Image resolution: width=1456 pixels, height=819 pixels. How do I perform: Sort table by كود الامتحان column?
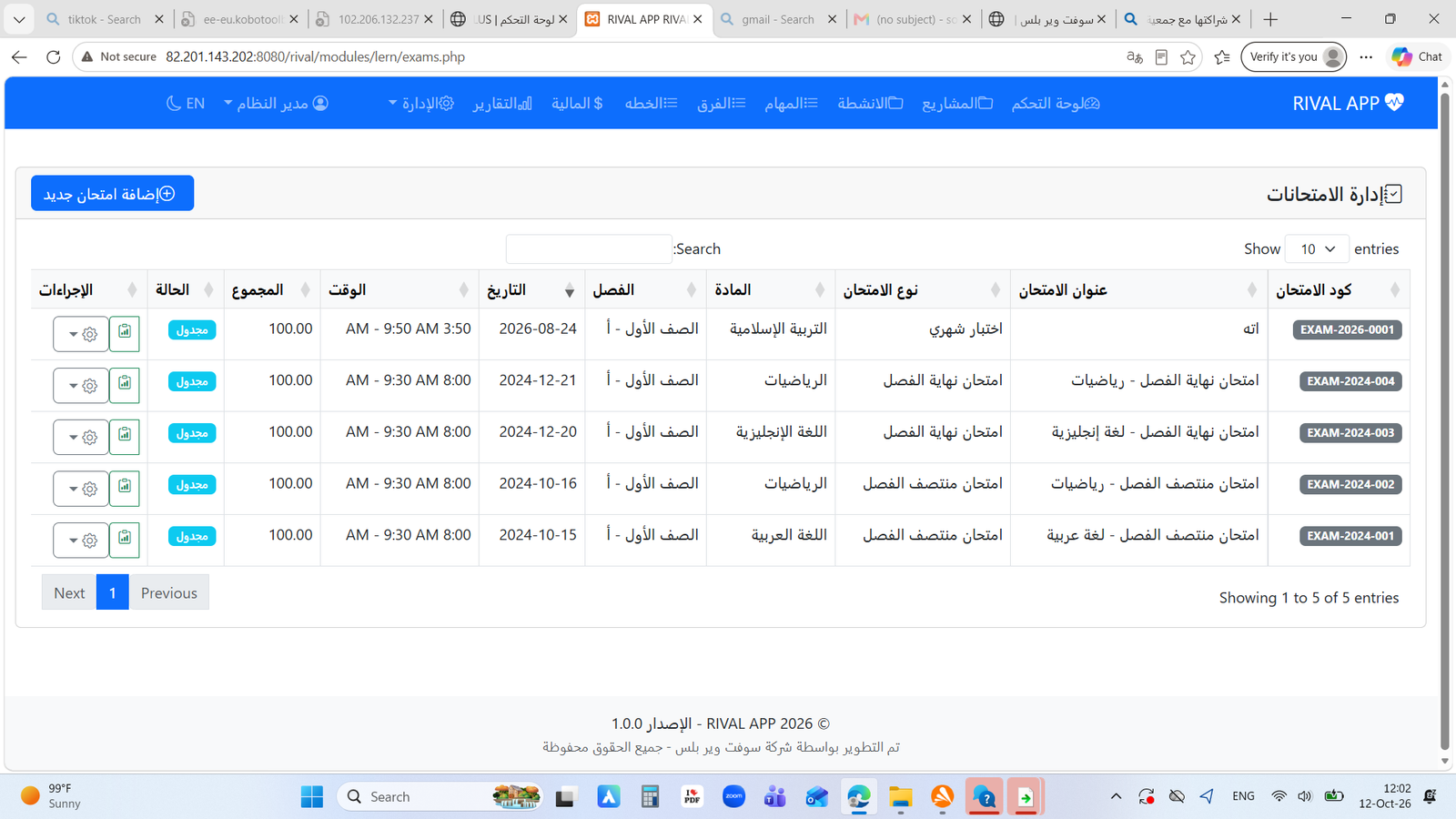[x=1339, y=289]
